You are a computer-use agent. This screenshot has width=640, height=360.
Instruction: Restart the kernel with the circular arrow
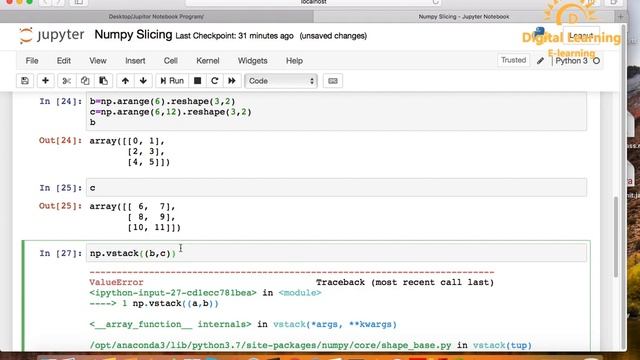tap(215, 81)
